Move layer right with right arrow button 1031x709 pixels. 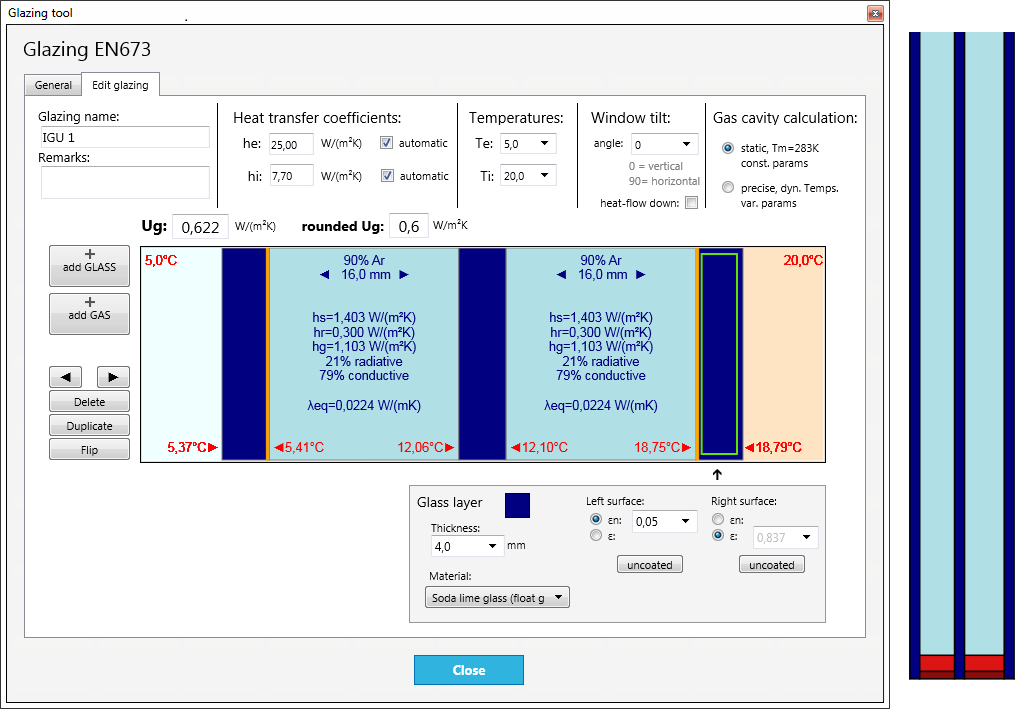click(x=113, y=377)
